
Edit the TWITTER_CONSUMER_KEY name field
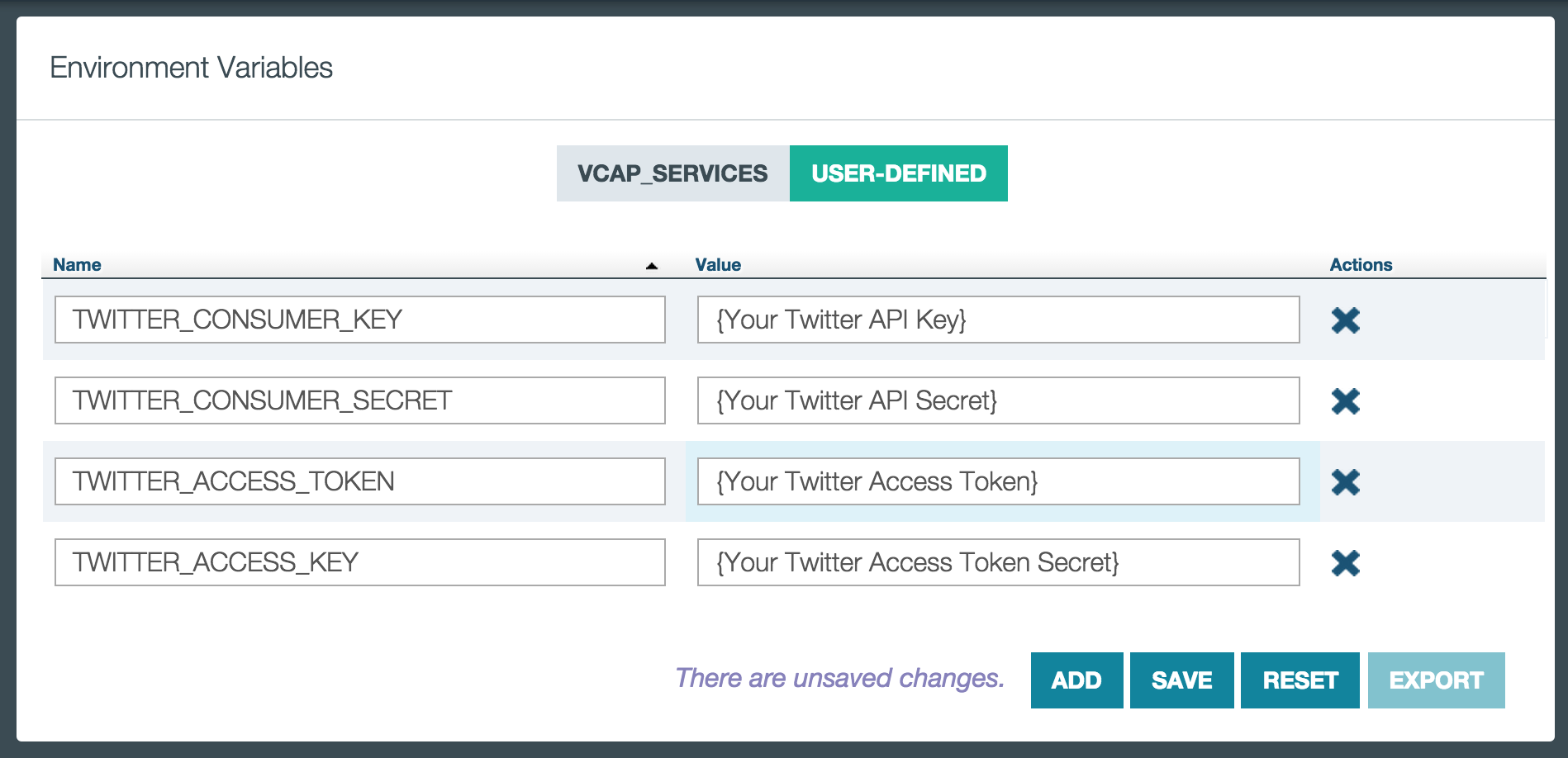click(360, 320)
